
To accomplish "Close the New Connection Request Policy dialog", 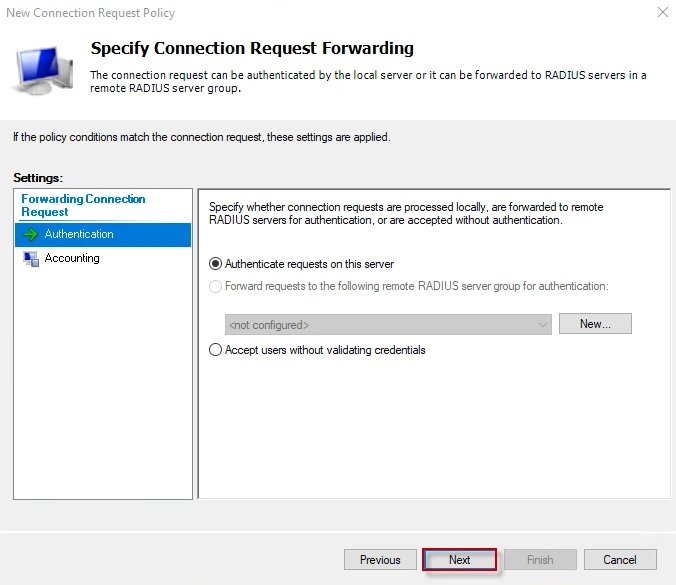I will (662, 13).
